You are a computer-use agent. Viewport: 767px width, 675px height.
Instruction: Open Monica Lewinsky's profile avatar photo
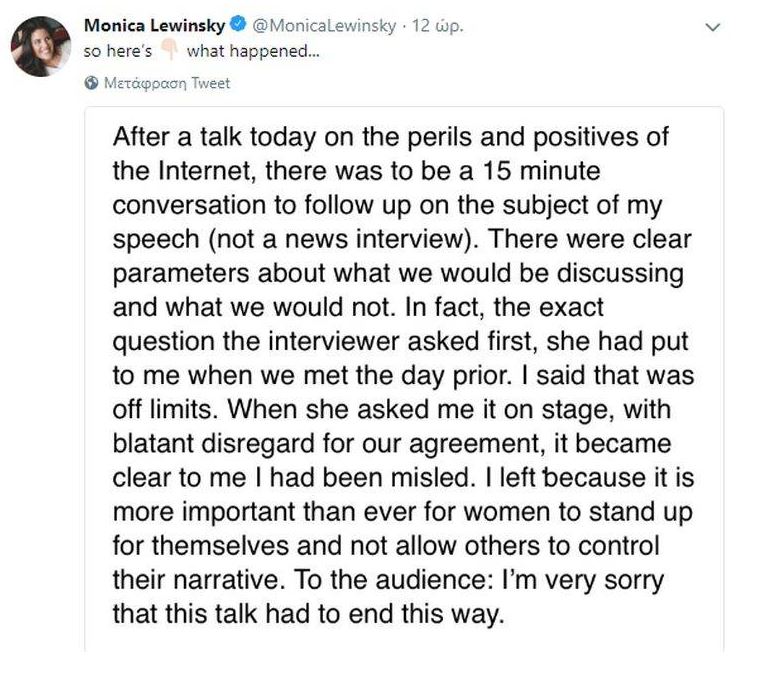(x=41, y=46)
